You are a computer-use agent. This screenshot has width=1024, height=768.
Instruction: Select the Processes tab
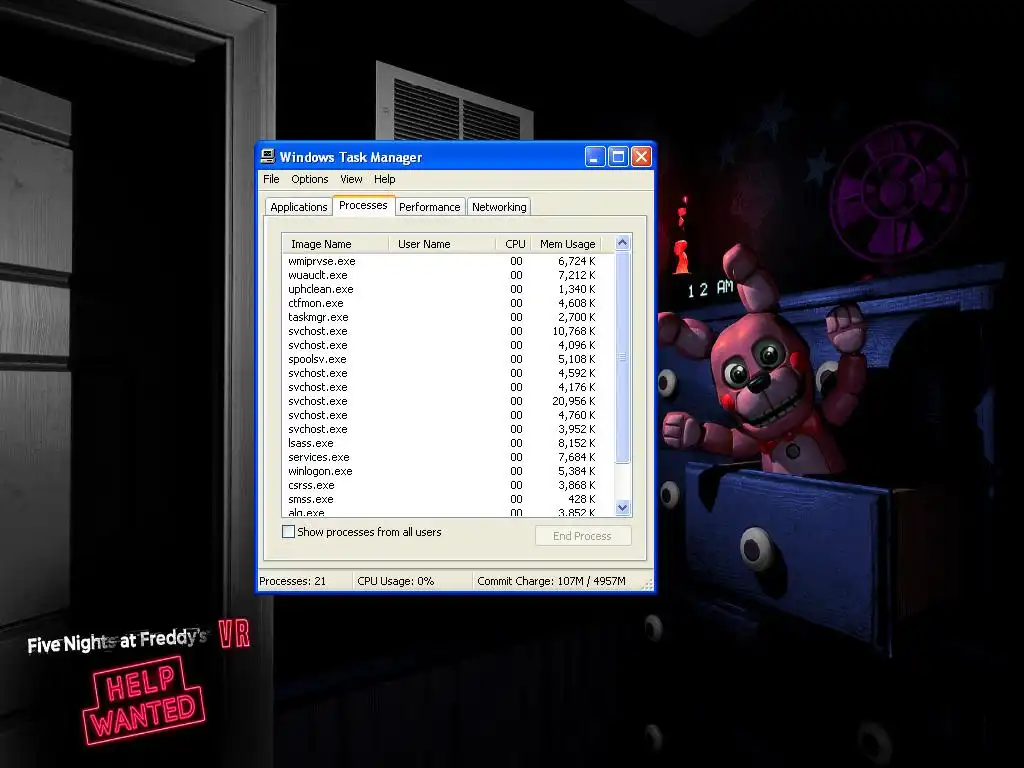(x=363, y=205)
